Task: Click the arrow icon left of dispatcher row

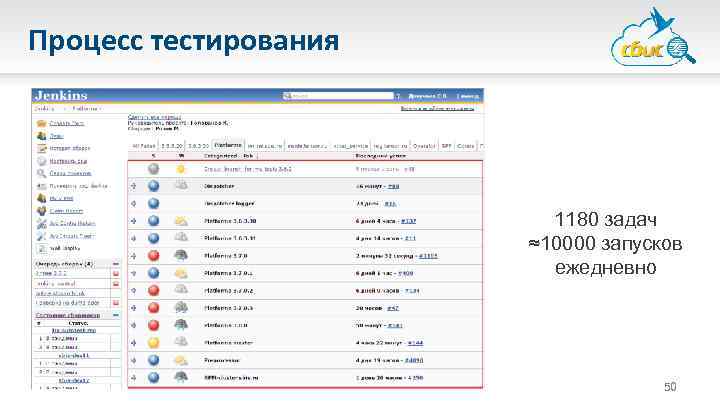Action: click(134, 186)
